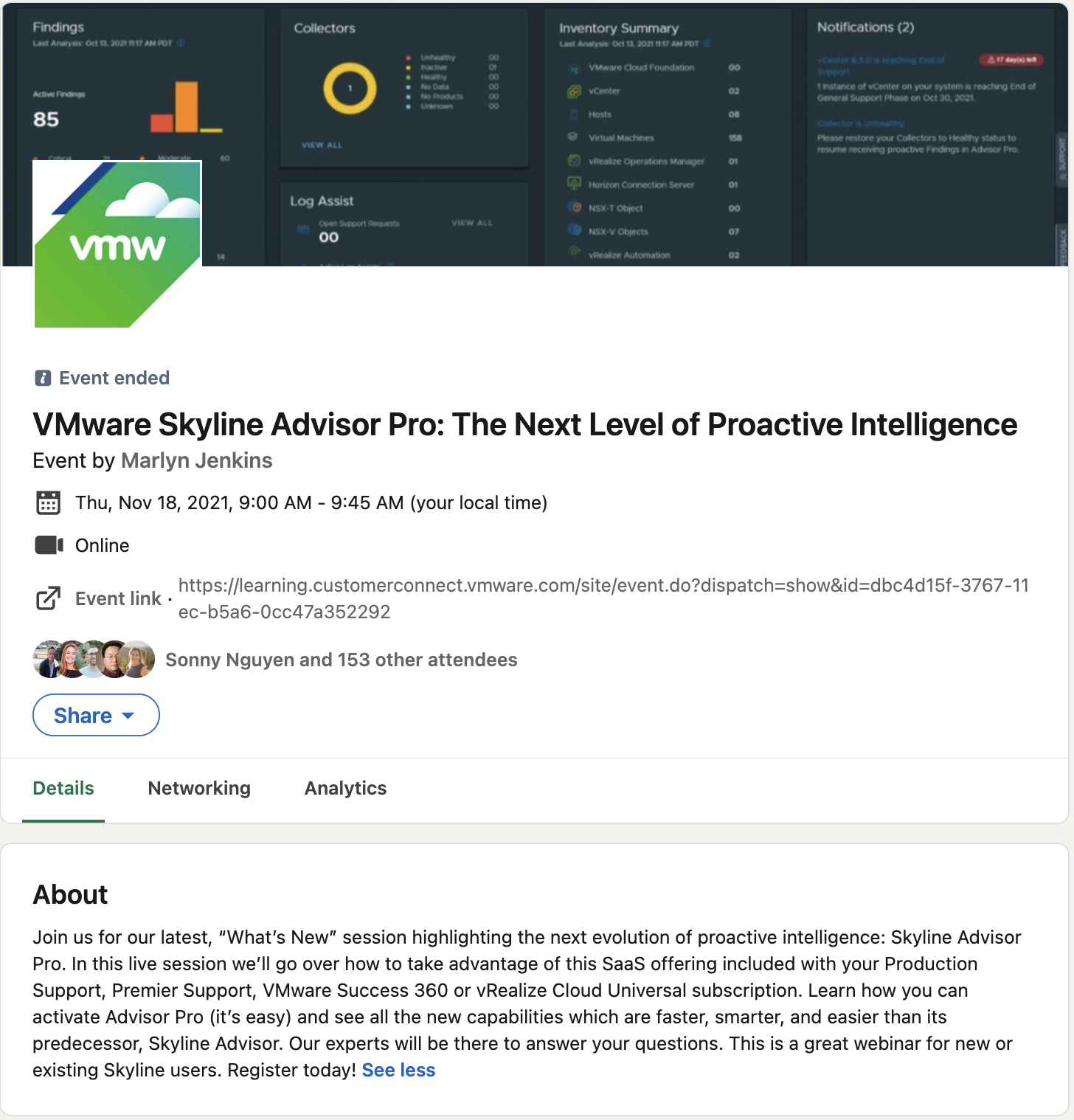The image size is (1074, 1120).
Task: View Sonny Nguyen and 153 other attendees
Action: (342, 660)
